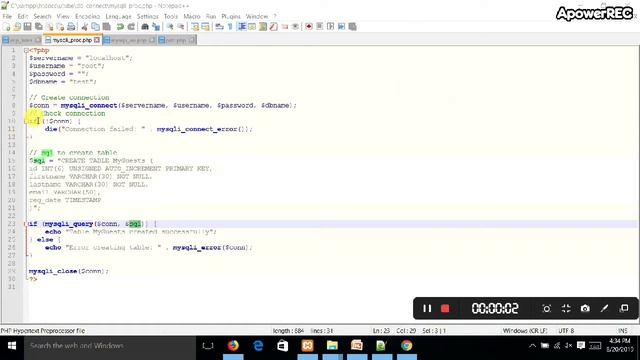
Task: Open the File menu
Action: (7, 16)
